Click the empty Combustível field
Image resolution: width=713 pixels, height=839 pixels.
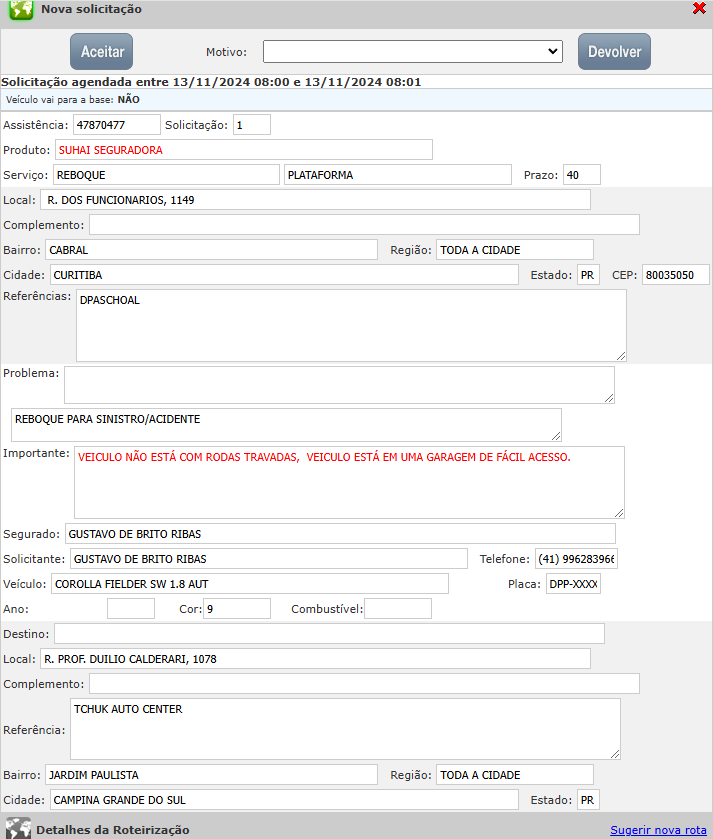click(x=397, y=609)
